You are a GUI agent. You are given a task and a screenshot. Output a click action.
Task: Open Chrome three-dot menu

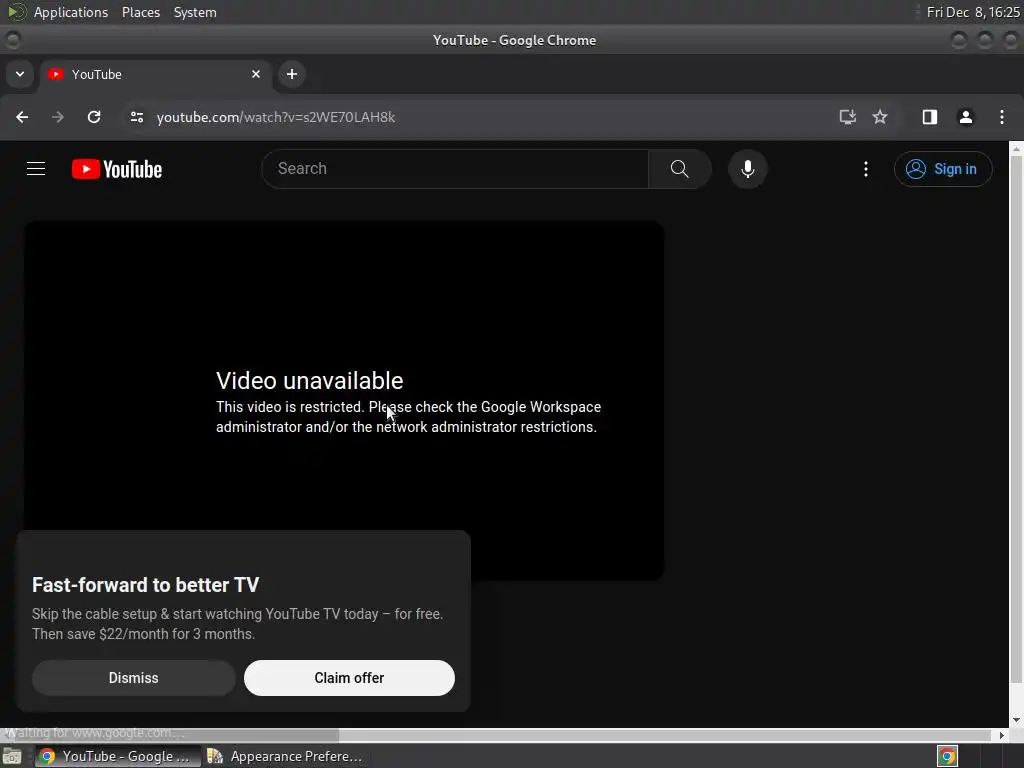click(1002, 117)
